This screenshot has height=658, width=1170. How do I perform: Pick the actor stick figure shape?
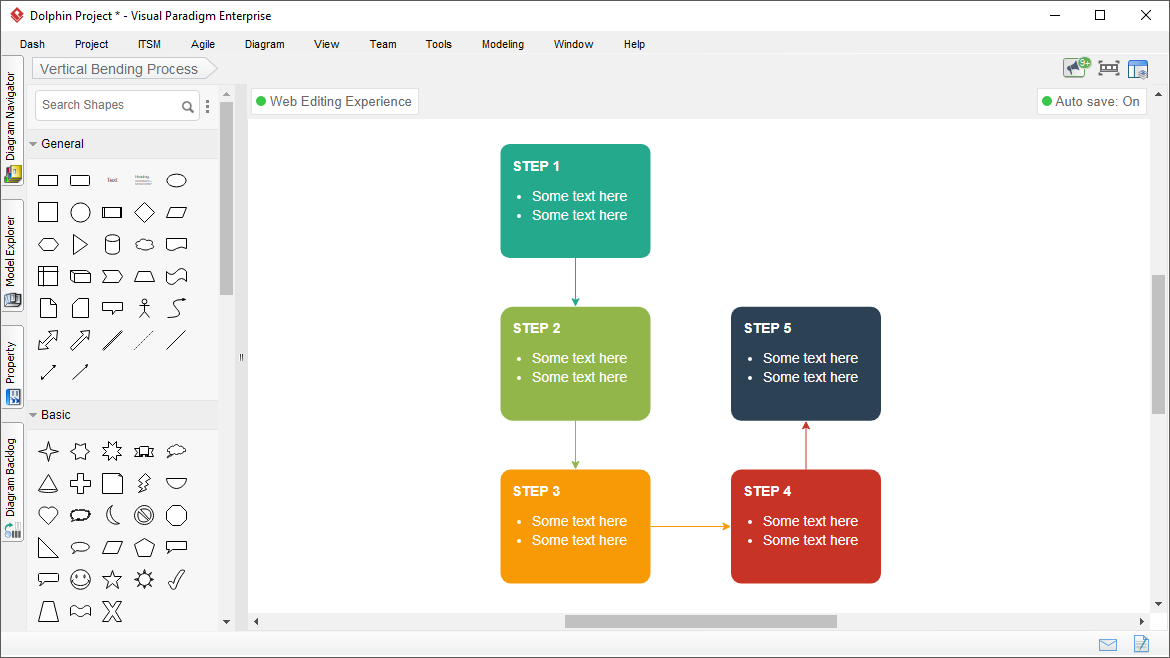[x=144, y=308]
